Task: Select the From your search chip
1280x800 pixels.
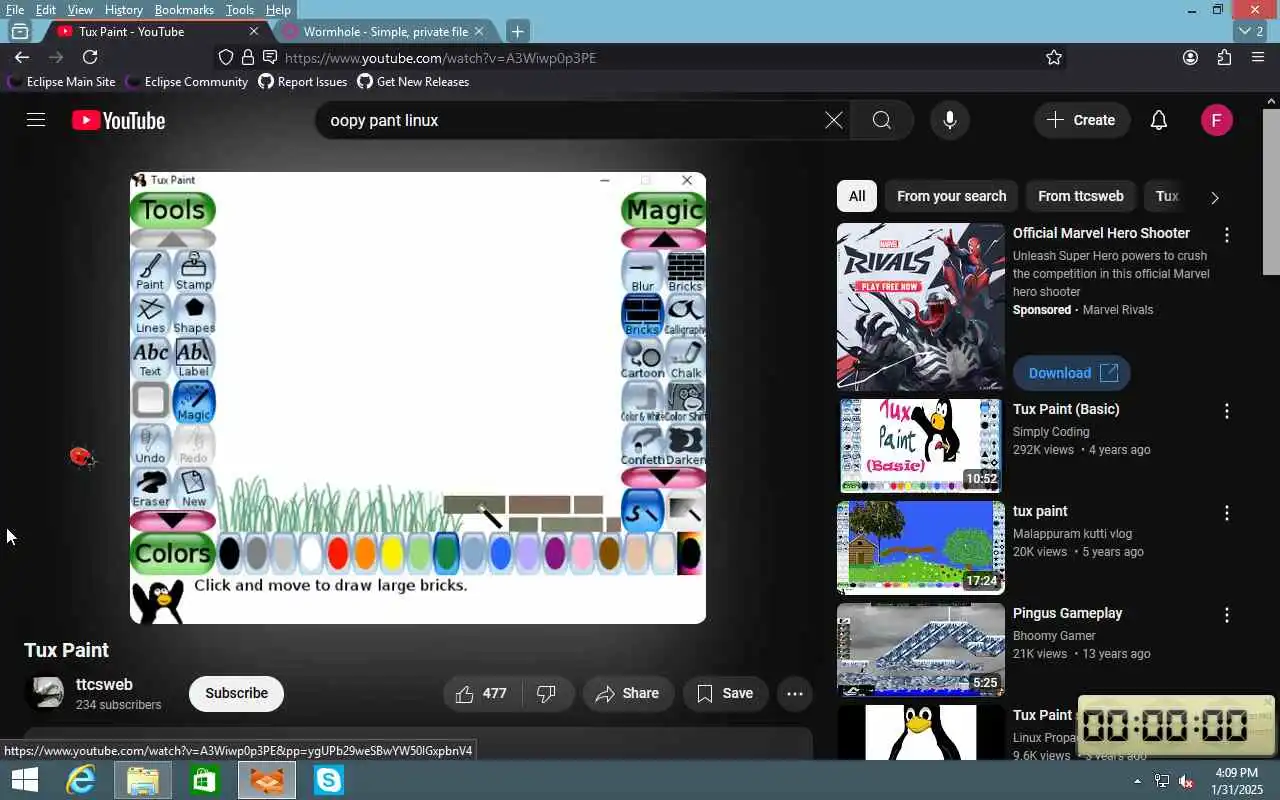Action: tap(951, 196)
